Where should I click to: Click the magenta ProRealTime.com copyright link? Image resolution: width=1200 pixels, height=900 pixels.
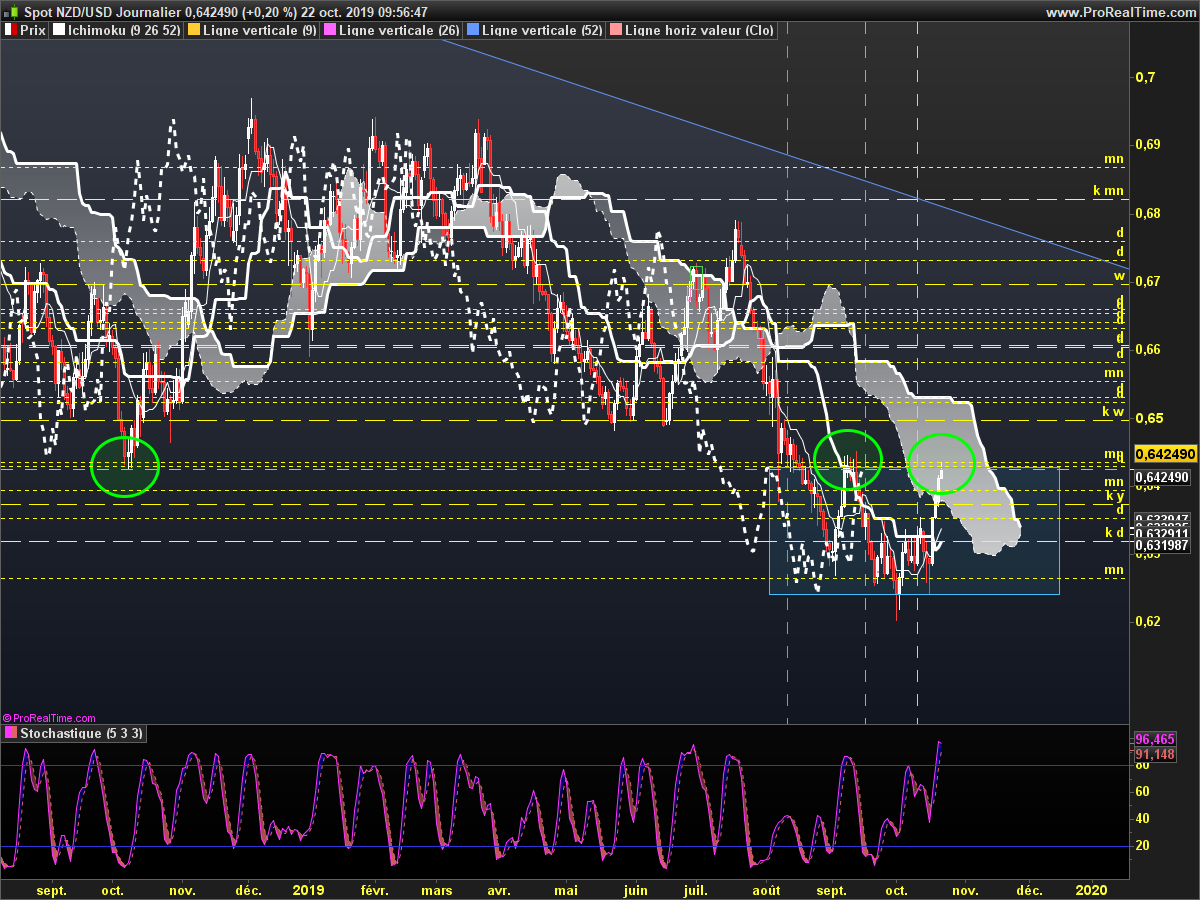point(50,718)
